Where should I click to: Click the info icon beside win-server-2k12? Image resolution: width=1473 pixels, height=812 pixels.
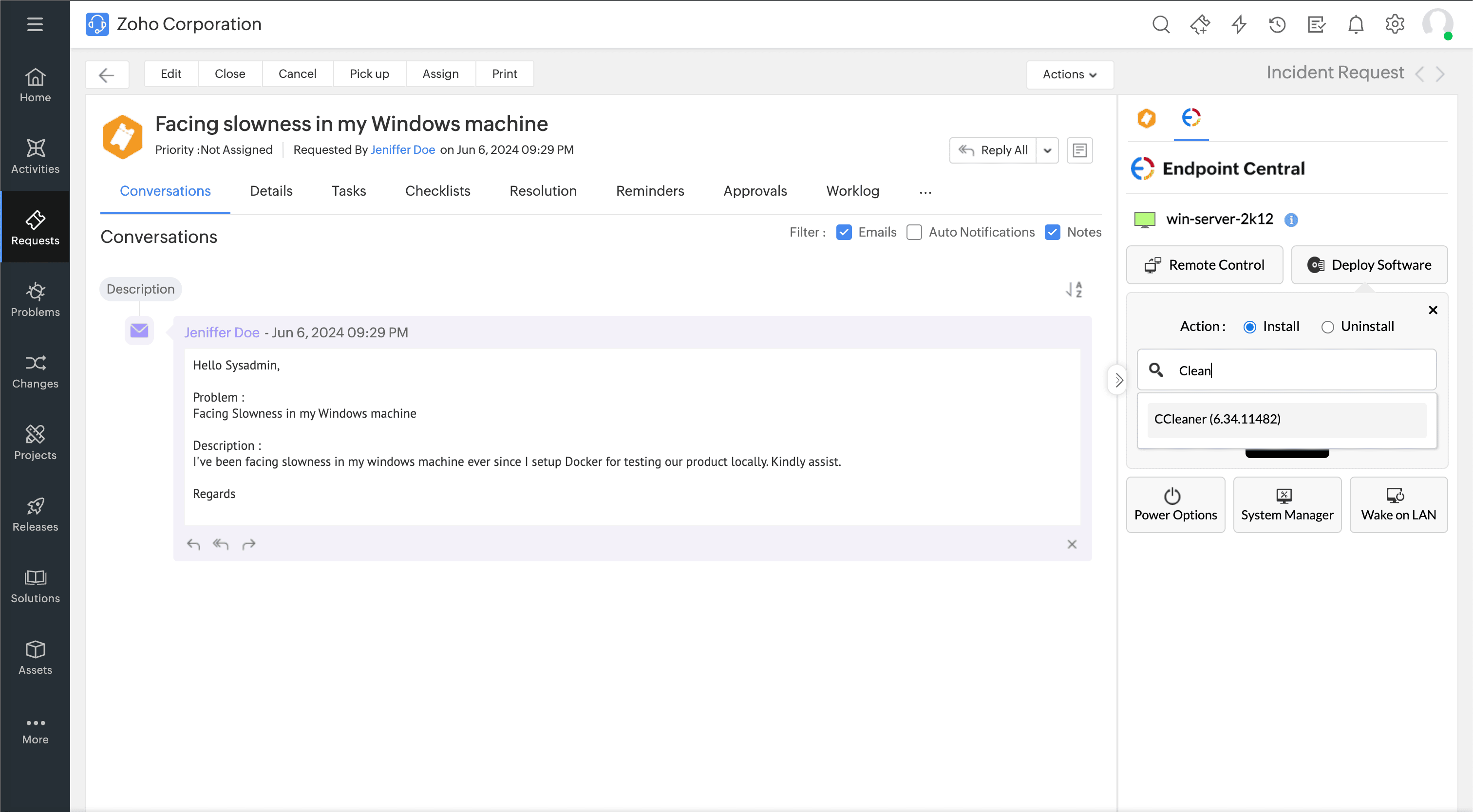coord(1291,220)
